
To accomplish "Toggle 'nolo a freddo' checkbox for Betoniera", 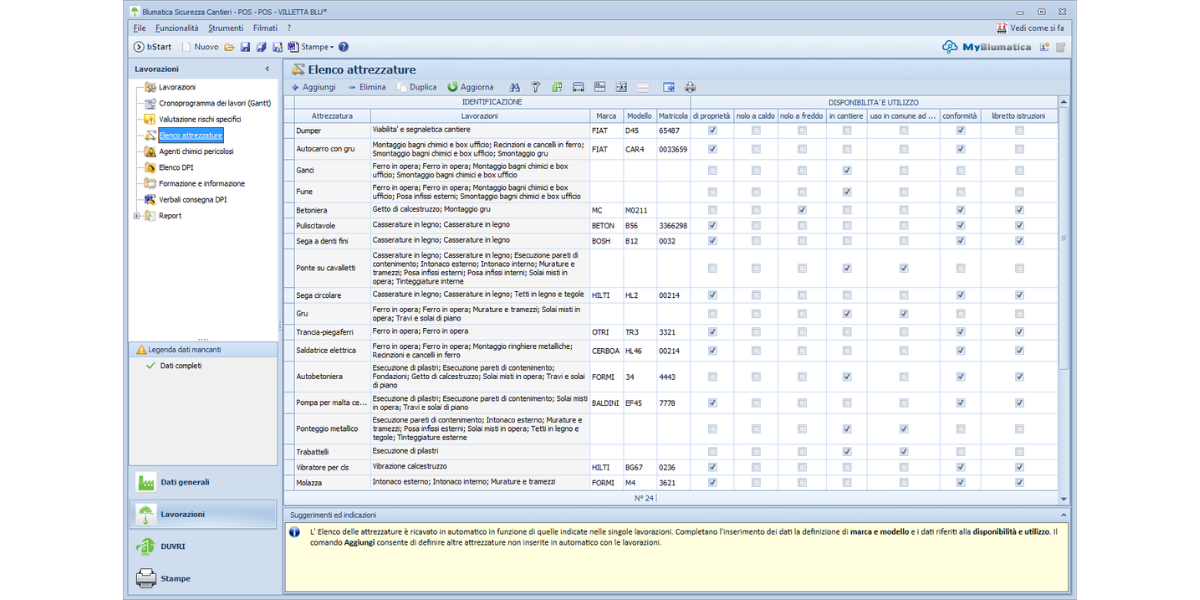I will click(802, 210).
